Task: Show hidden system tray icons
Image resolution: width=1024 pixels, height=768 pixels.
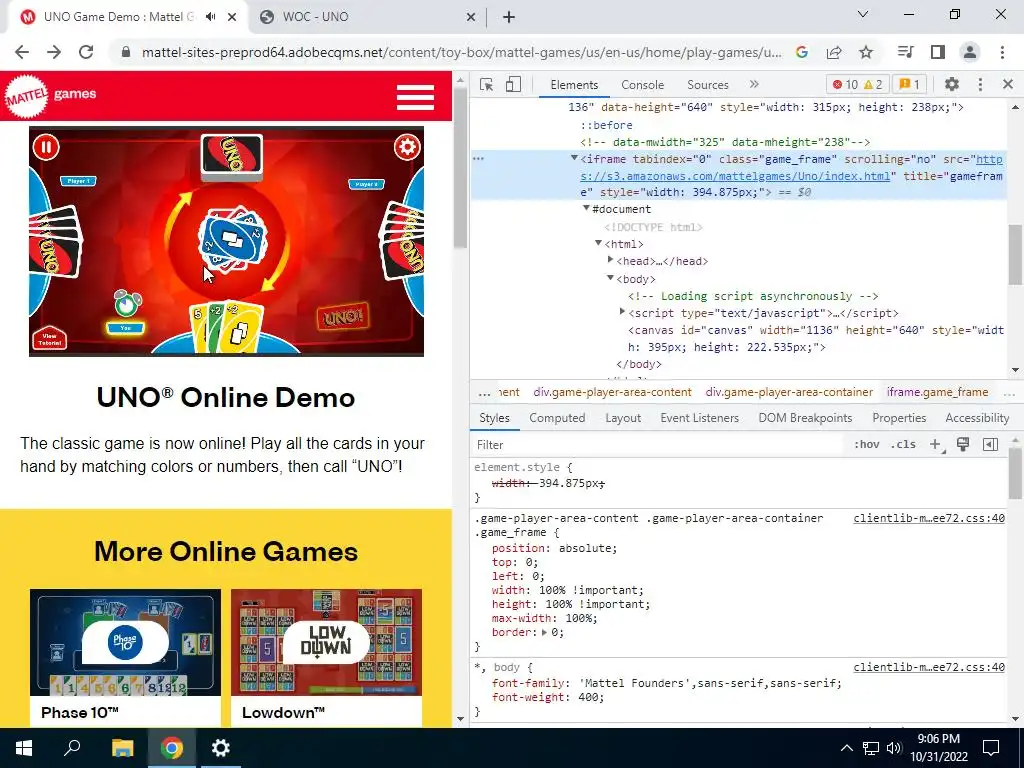Action: click(x=846, y=748)
